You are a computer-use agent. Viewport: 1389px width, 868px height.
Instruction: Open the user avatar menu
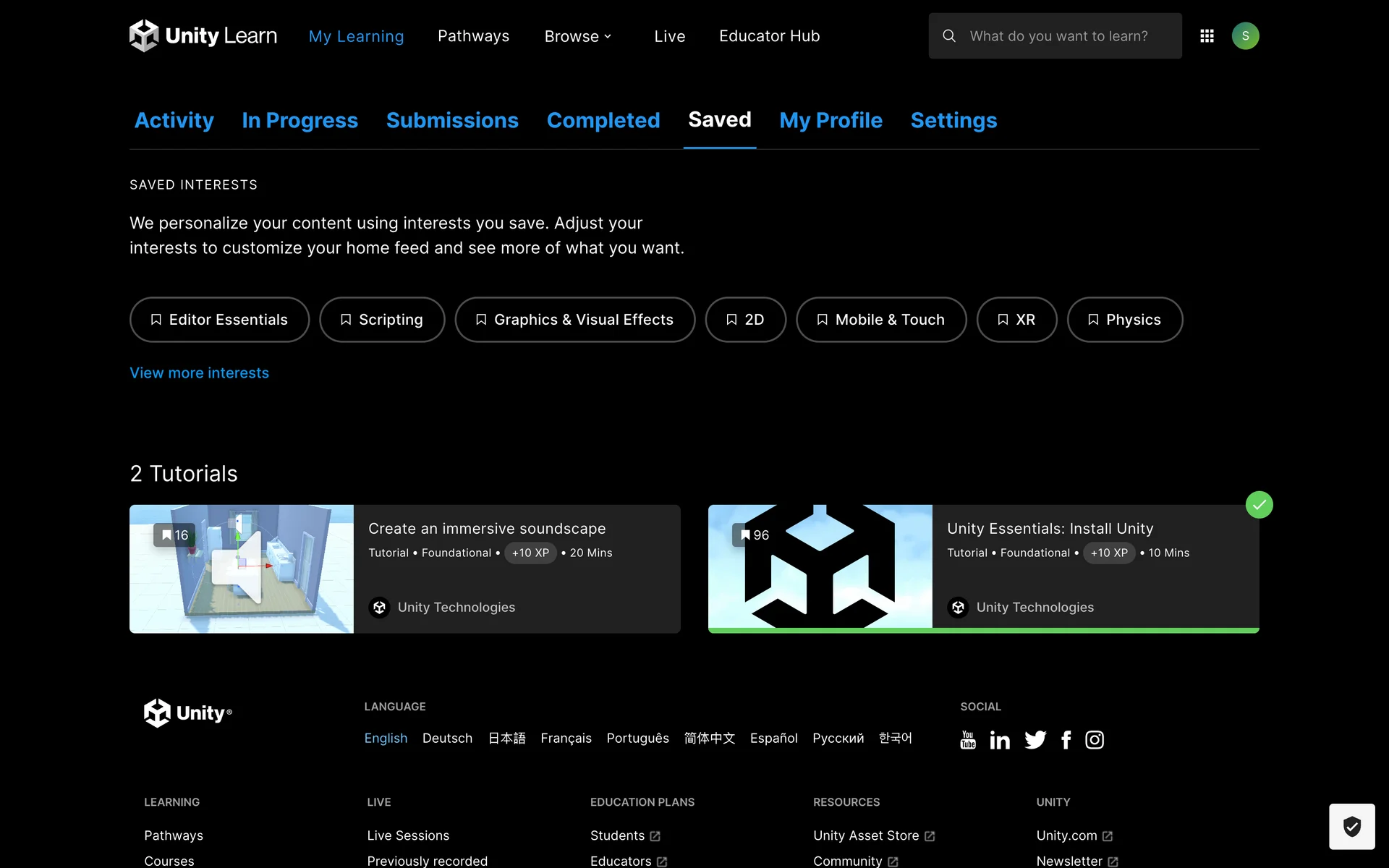click(1245, 35)
